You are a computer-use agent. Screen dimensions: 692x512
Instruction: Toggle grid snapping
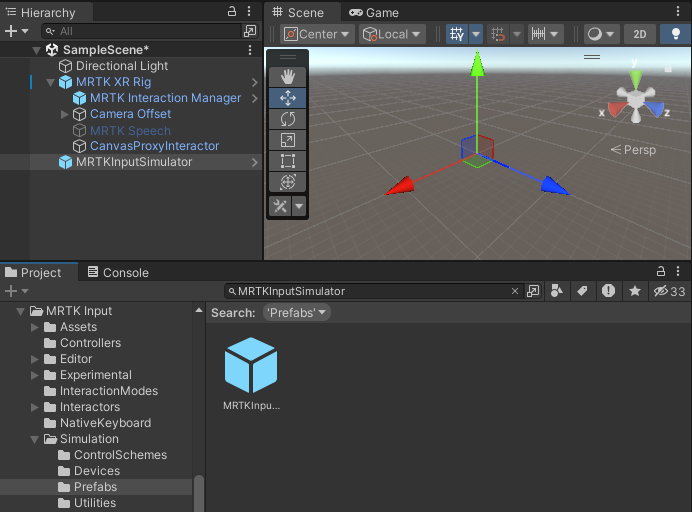coord(498,34)
